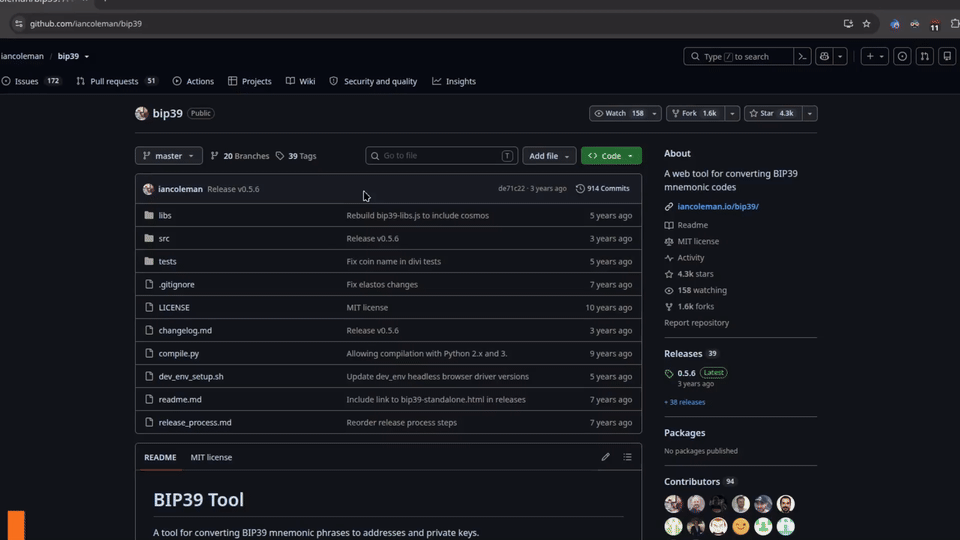The width and height of the screenshot is (960, 540).
Task: Open the command palette icon beside search
Action: (x=802, y=56)
